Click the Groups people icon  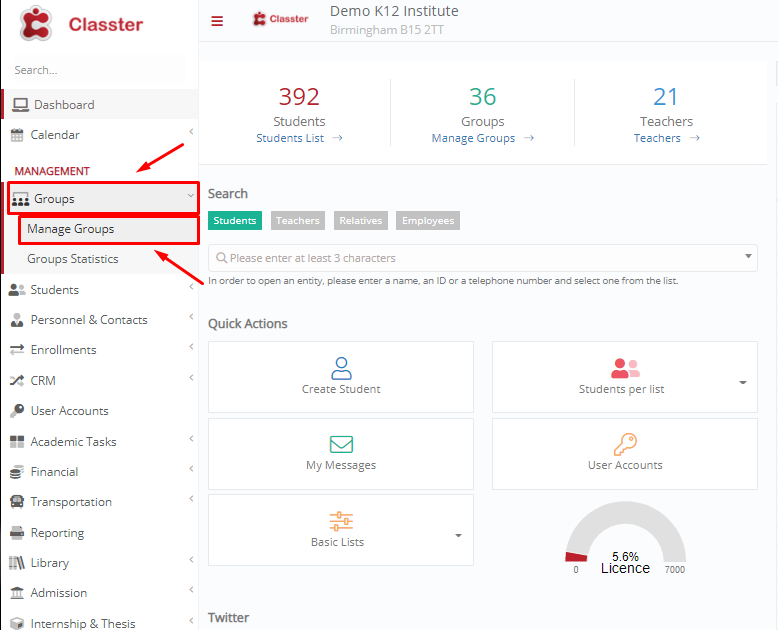point(20,199)
